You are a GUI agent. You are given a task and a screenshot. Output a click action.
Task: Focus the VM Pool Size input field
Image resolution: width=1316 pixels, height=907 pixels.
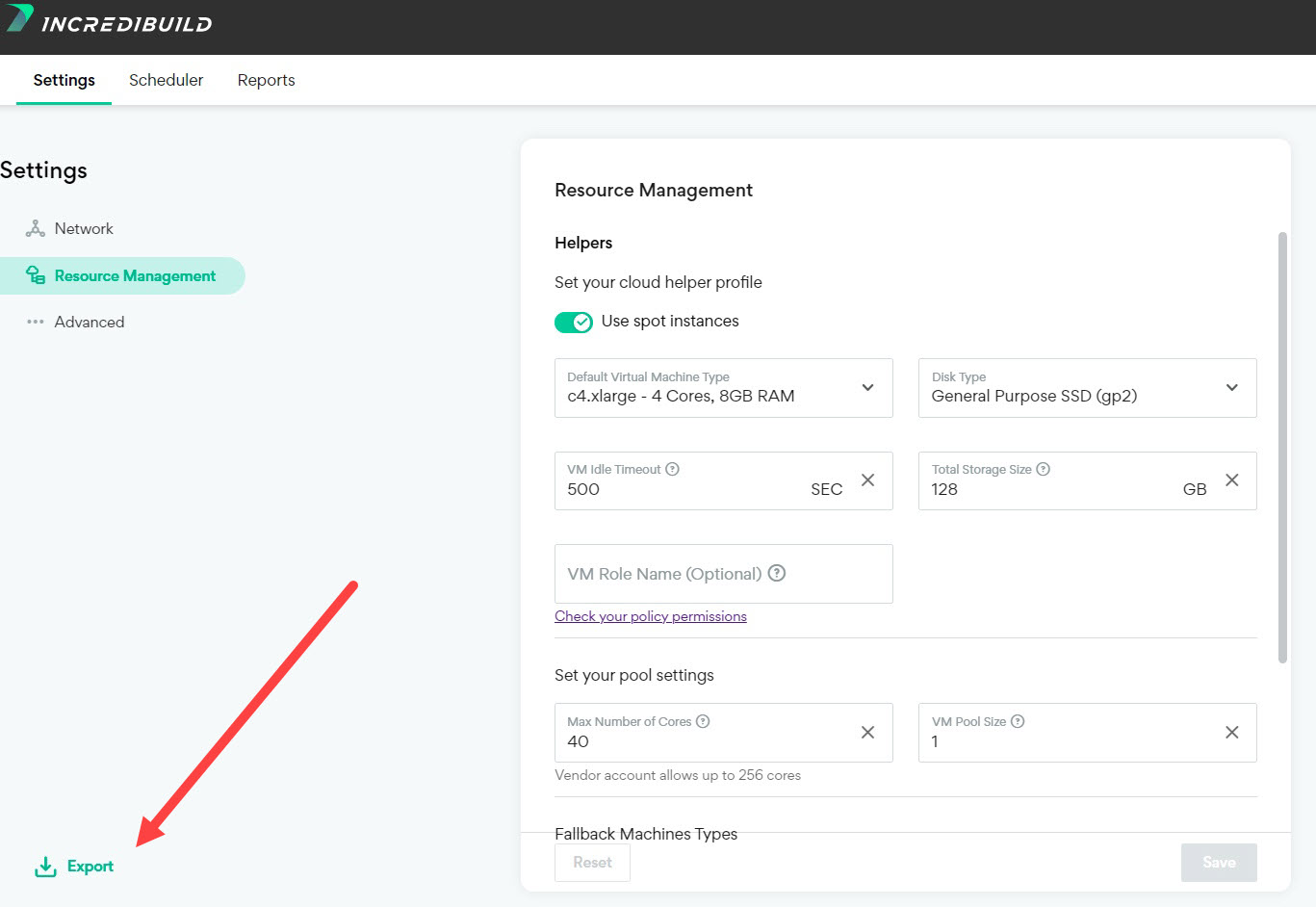pyautogui.click(x=1088, y=733)
